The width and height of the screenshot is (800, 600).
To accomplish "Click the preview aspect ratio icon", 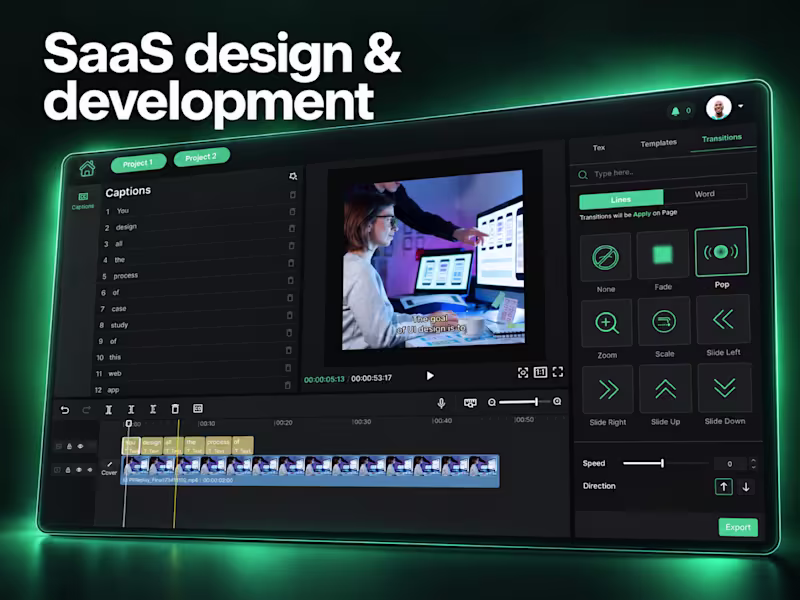I will coord(540,372).
